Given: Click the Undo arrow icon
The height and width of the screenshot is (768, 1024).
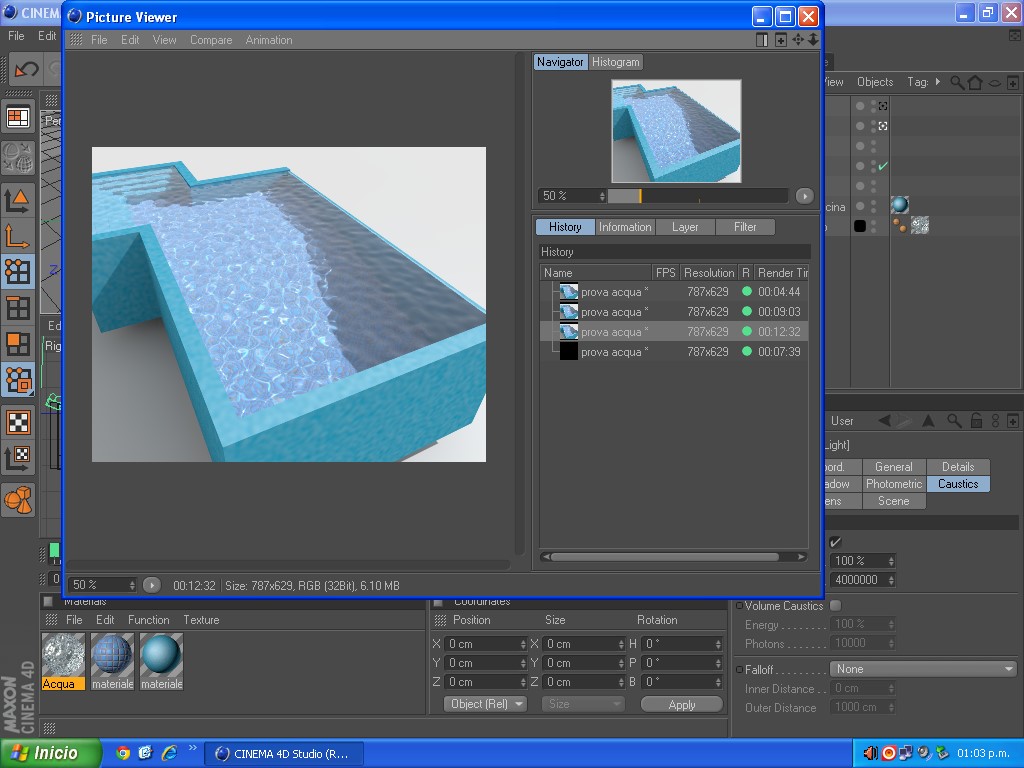Looking at the screenshot, I should (x=26, y=69).
